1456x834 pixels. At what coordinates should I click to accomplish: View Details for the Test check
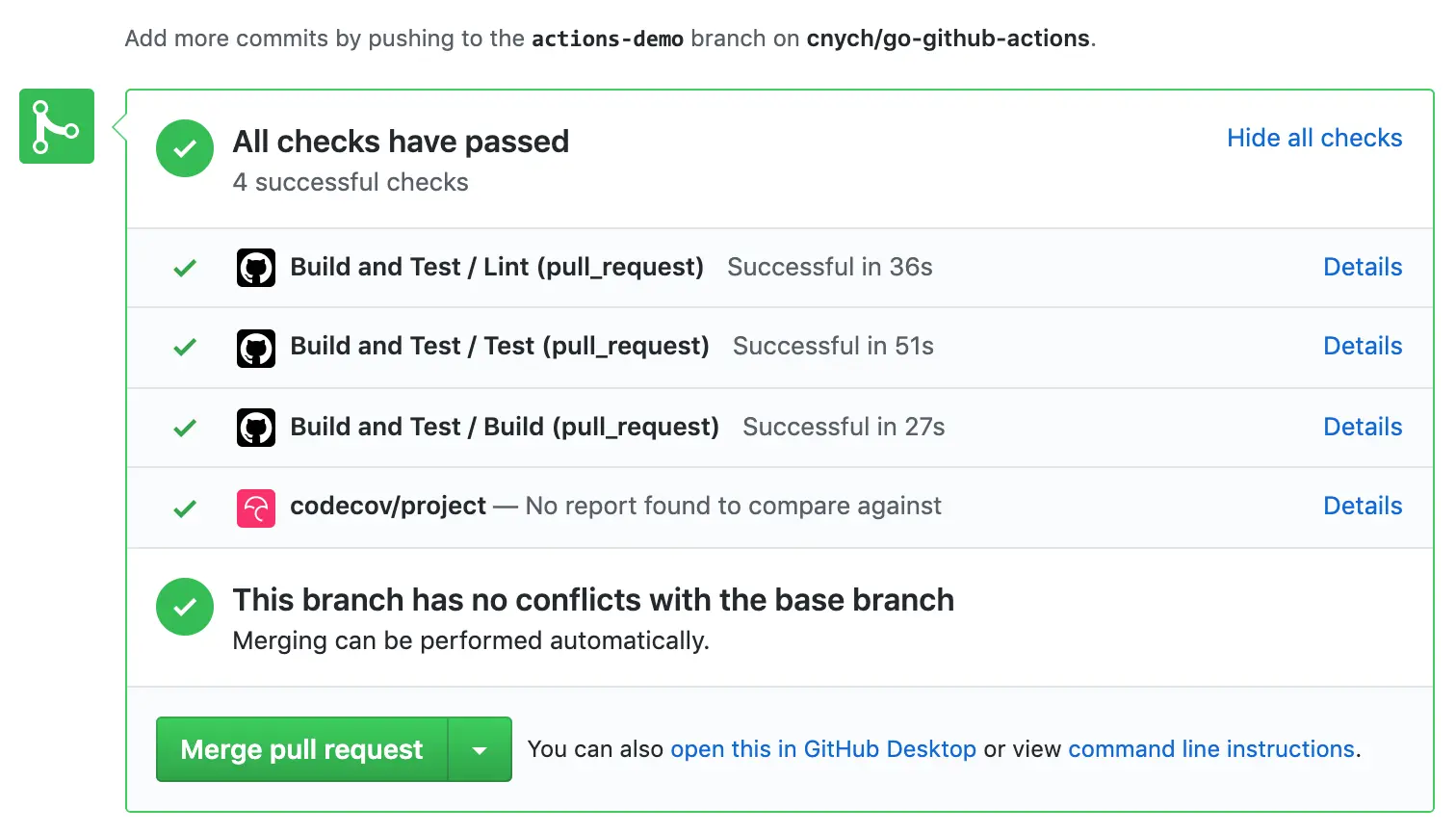point(1362,346)
